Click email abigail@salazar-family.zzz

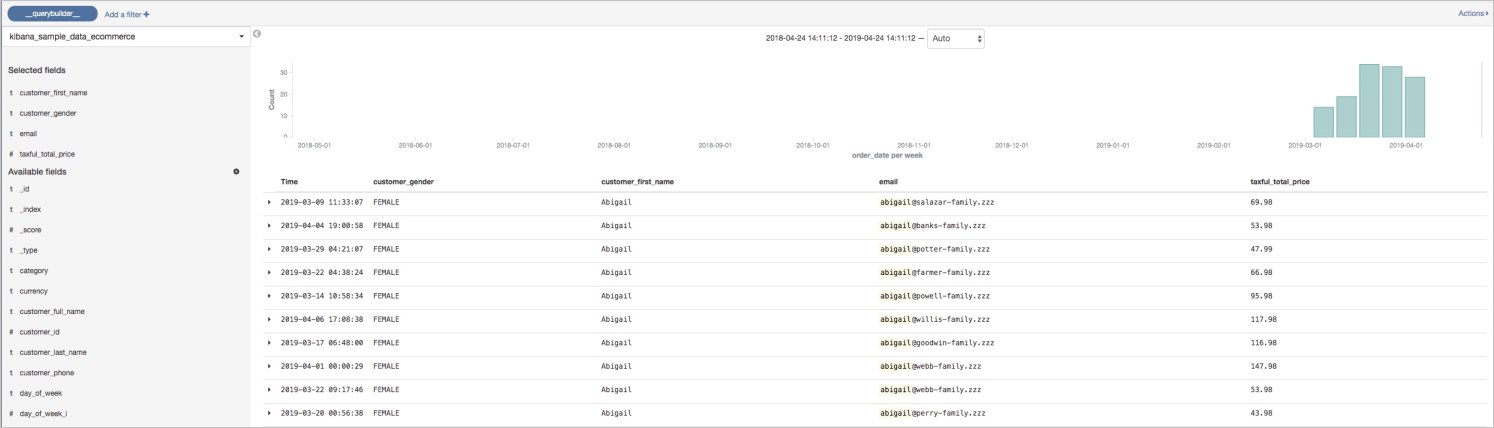pyautogui.click(x=937, y=202)
